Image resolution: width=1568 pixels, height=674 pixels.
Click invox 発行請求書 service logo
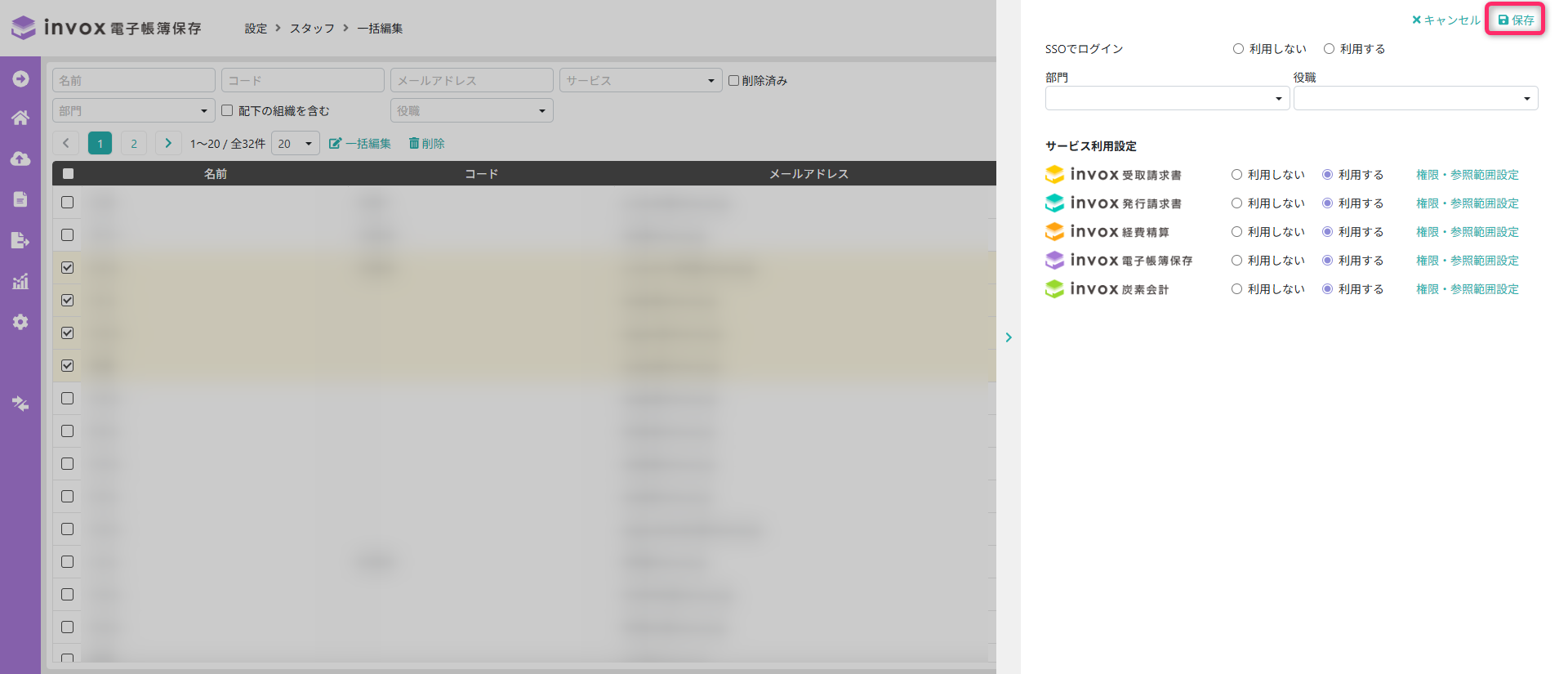[x=1113, y=203]
